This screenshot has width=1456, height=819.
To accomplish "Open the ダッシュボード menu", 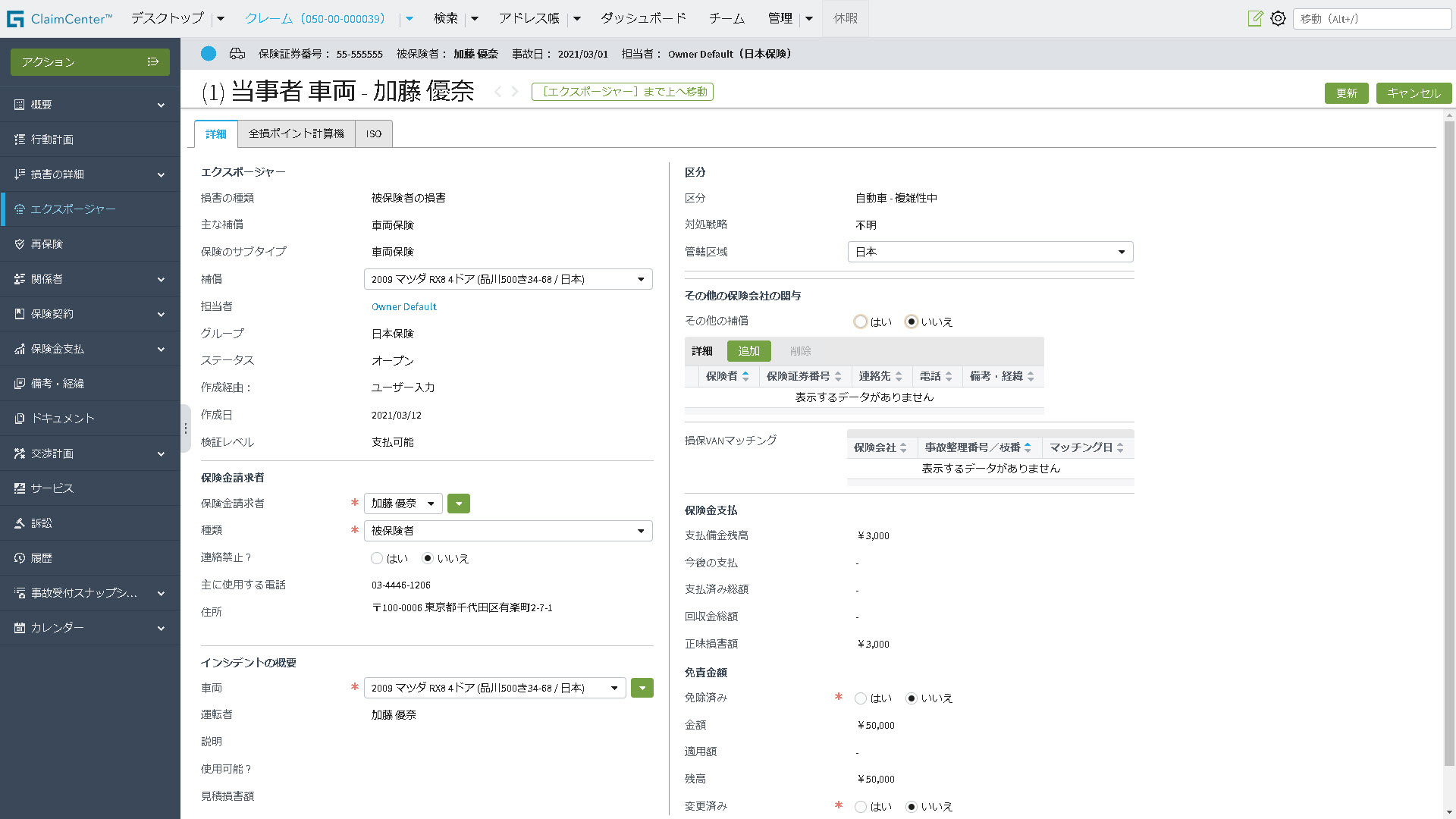I will coord(642,18).
